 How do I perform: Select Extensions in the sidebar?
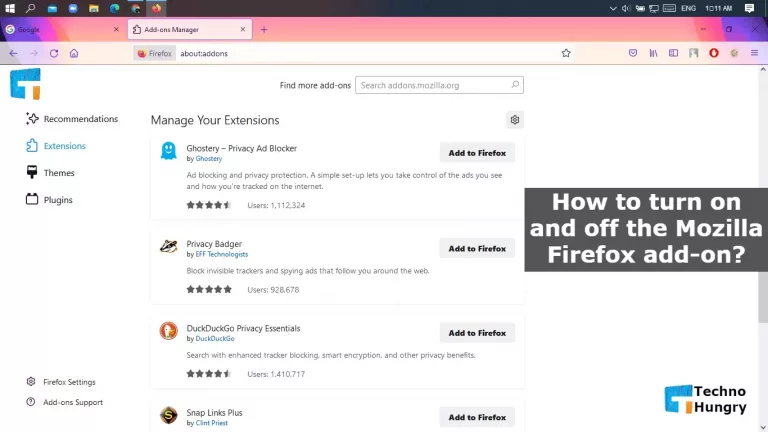tap(56, 145)
